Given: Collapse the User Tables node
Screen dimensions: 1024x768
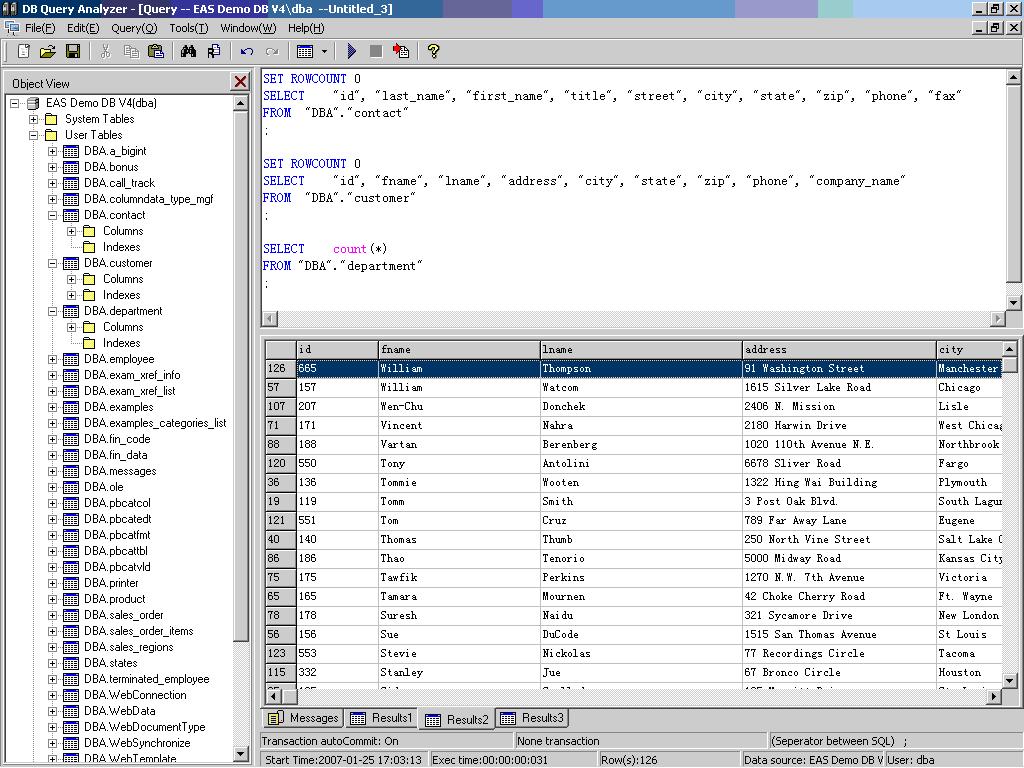Looking at the screenshot, I should [x=33, y=135].
